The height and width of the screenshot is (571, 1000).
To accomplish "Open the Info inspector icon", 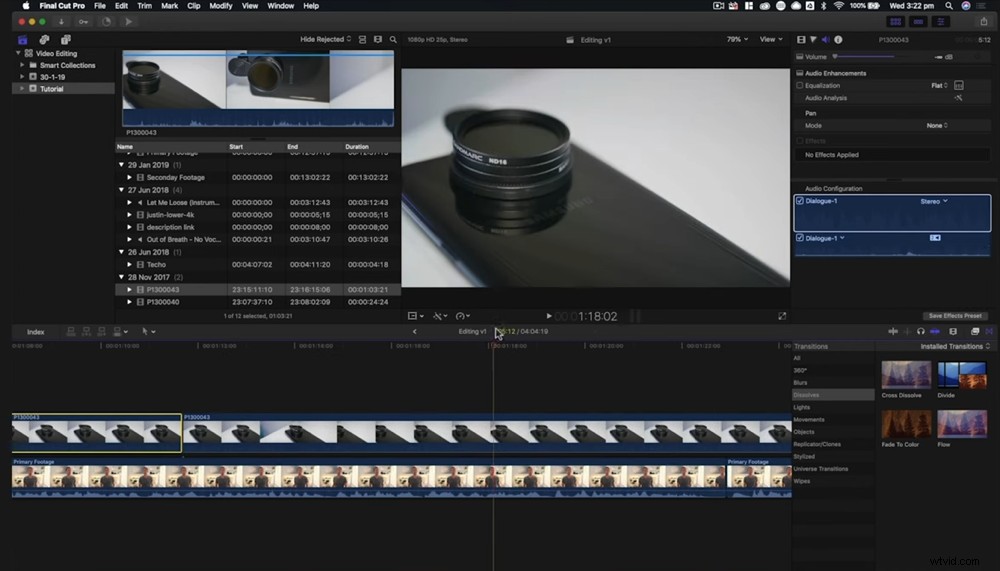I will [838, 40].
